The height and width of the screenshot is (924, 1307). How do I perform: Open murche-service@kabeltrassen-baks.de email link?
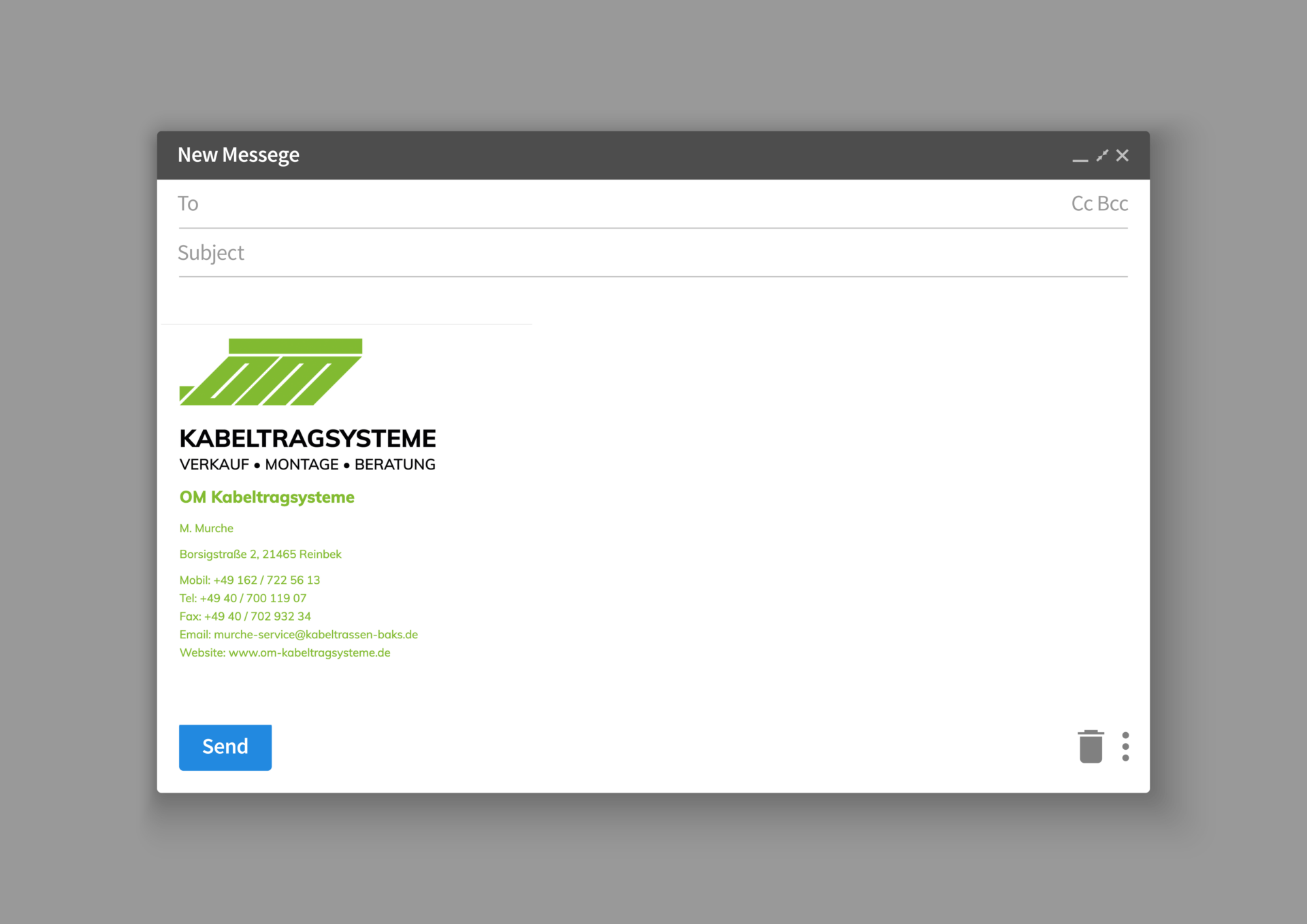point(316,634)
